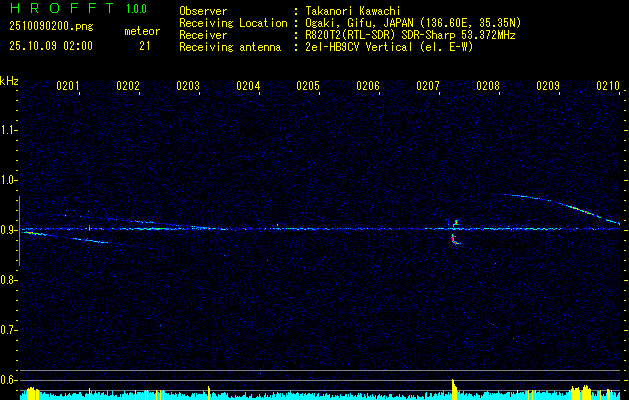Click the kHz axis unit label
The width and height of the screenshot is (629, 400).
point(10,81)
